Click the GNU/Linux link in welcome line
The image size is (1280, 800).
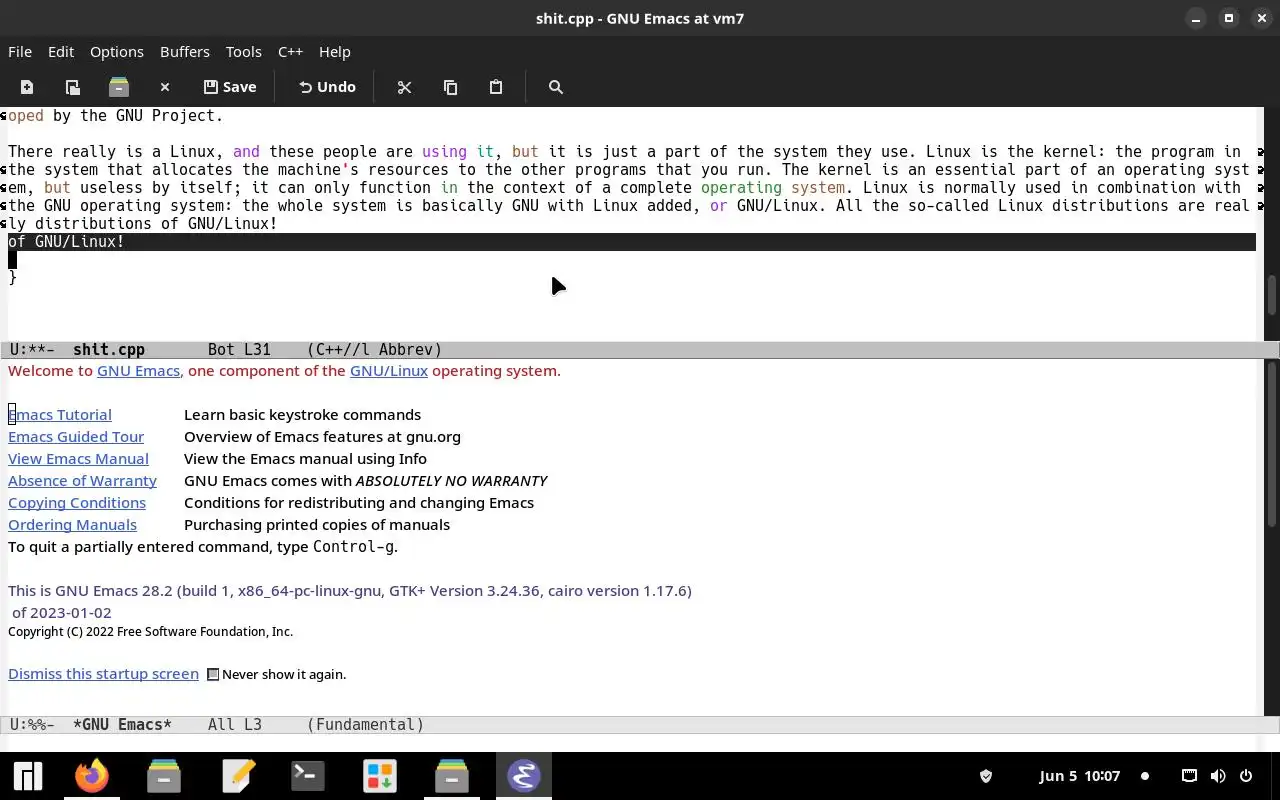pos(389,370)
